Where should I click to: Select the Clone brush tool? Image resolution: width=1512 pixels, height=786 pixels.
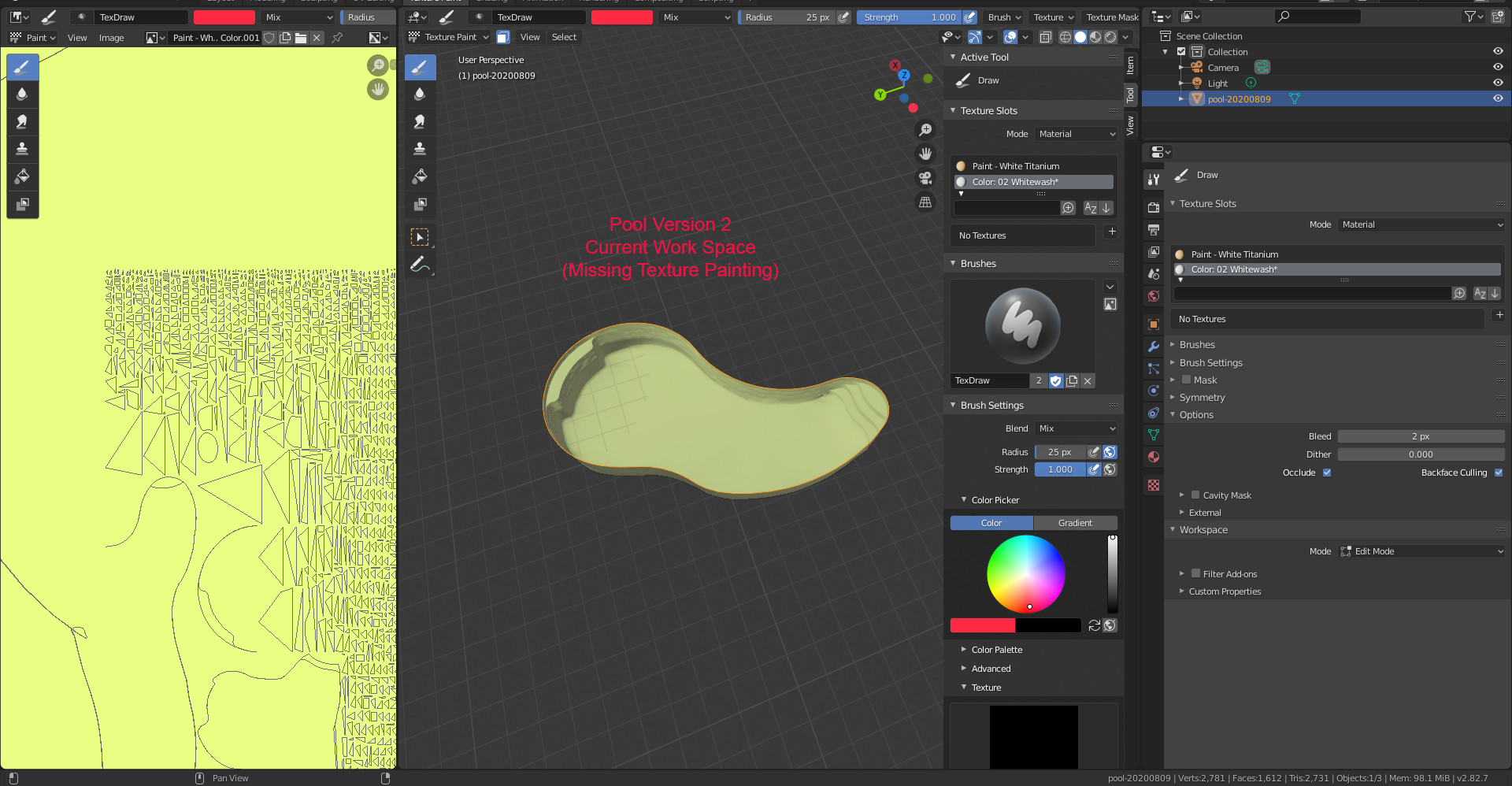421,148
